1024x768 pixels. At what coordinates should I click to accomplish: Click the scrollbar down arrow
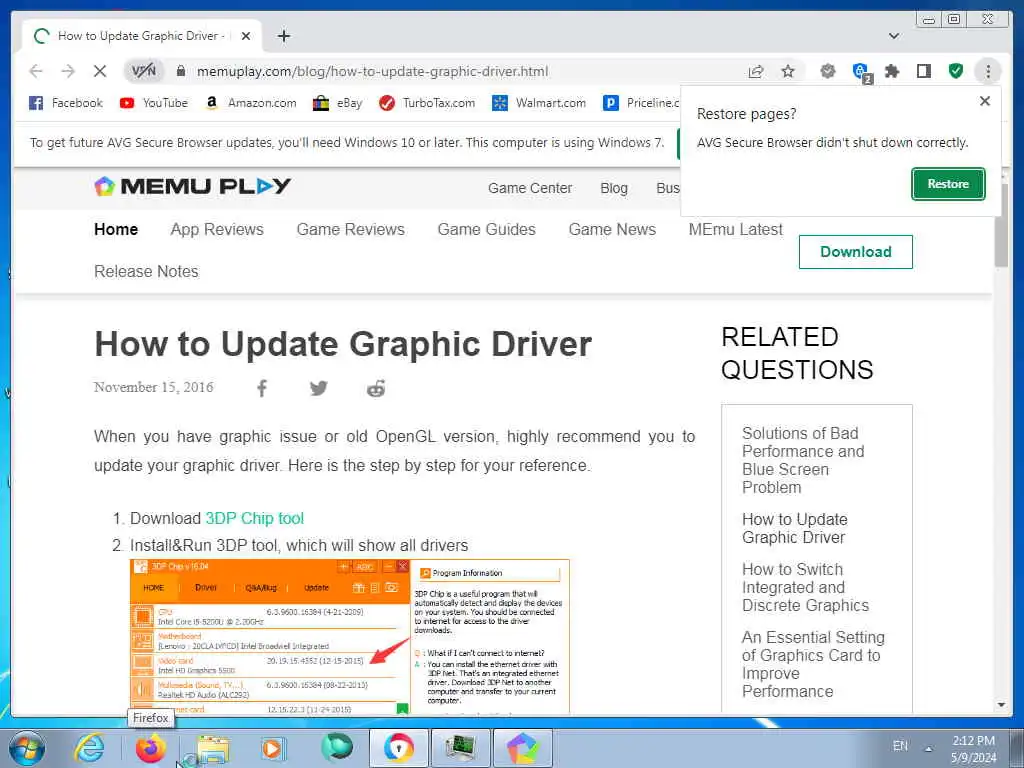(x=1001, y=705)
